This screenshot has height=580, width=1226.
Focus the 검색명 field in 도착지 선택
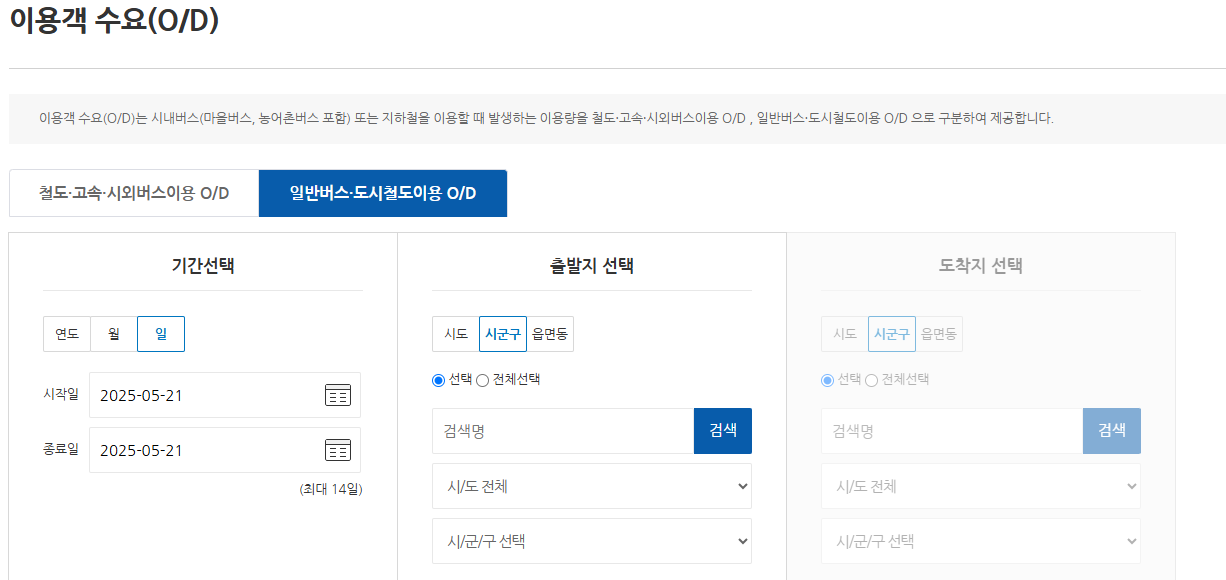point(952,431)
